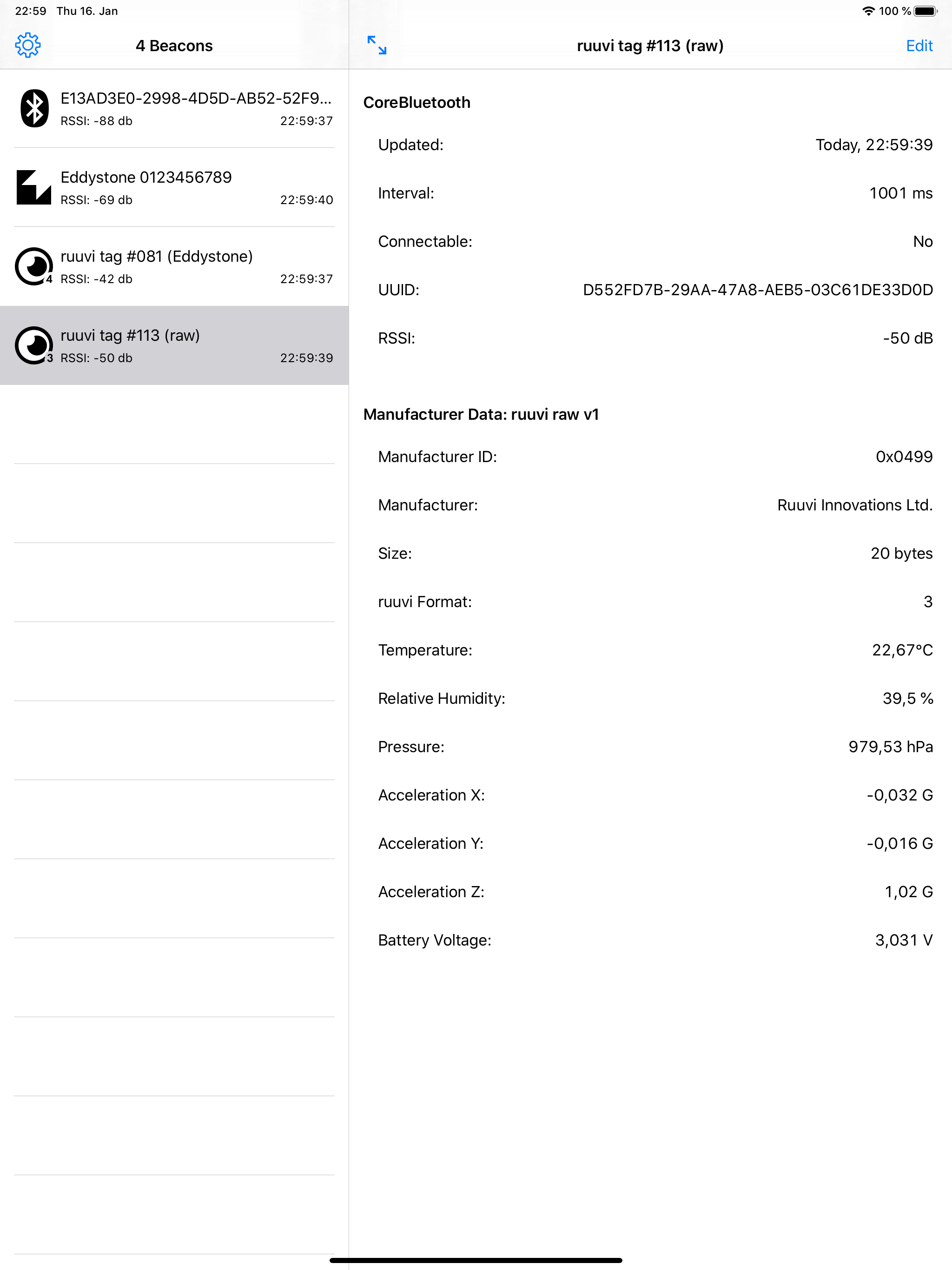Tap the UUID value D552FD7B
The height and width of the screenshot is (1270, 952).
[757, 290]
